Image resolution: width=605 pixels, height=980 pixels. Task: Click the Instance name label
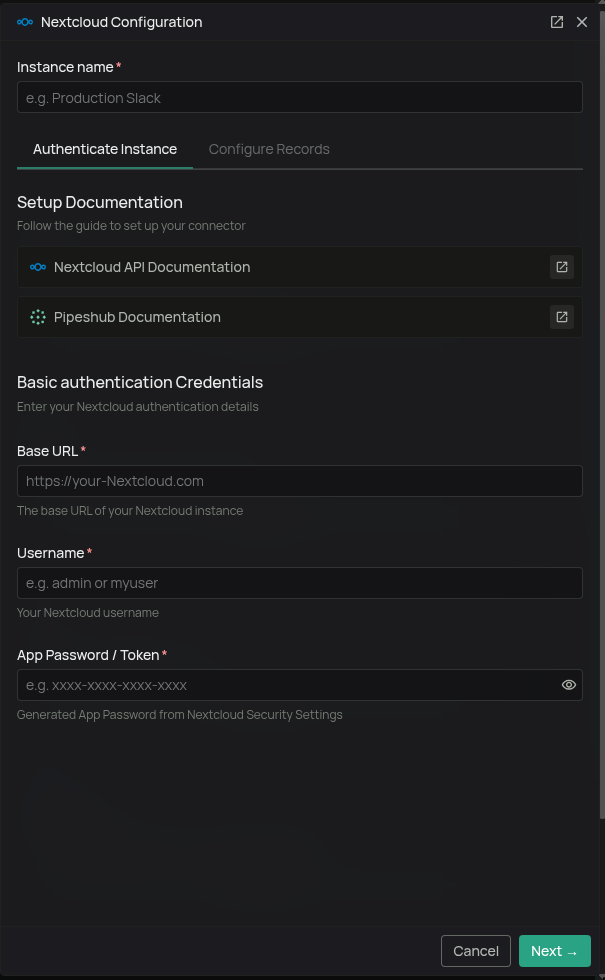point(65,67)
